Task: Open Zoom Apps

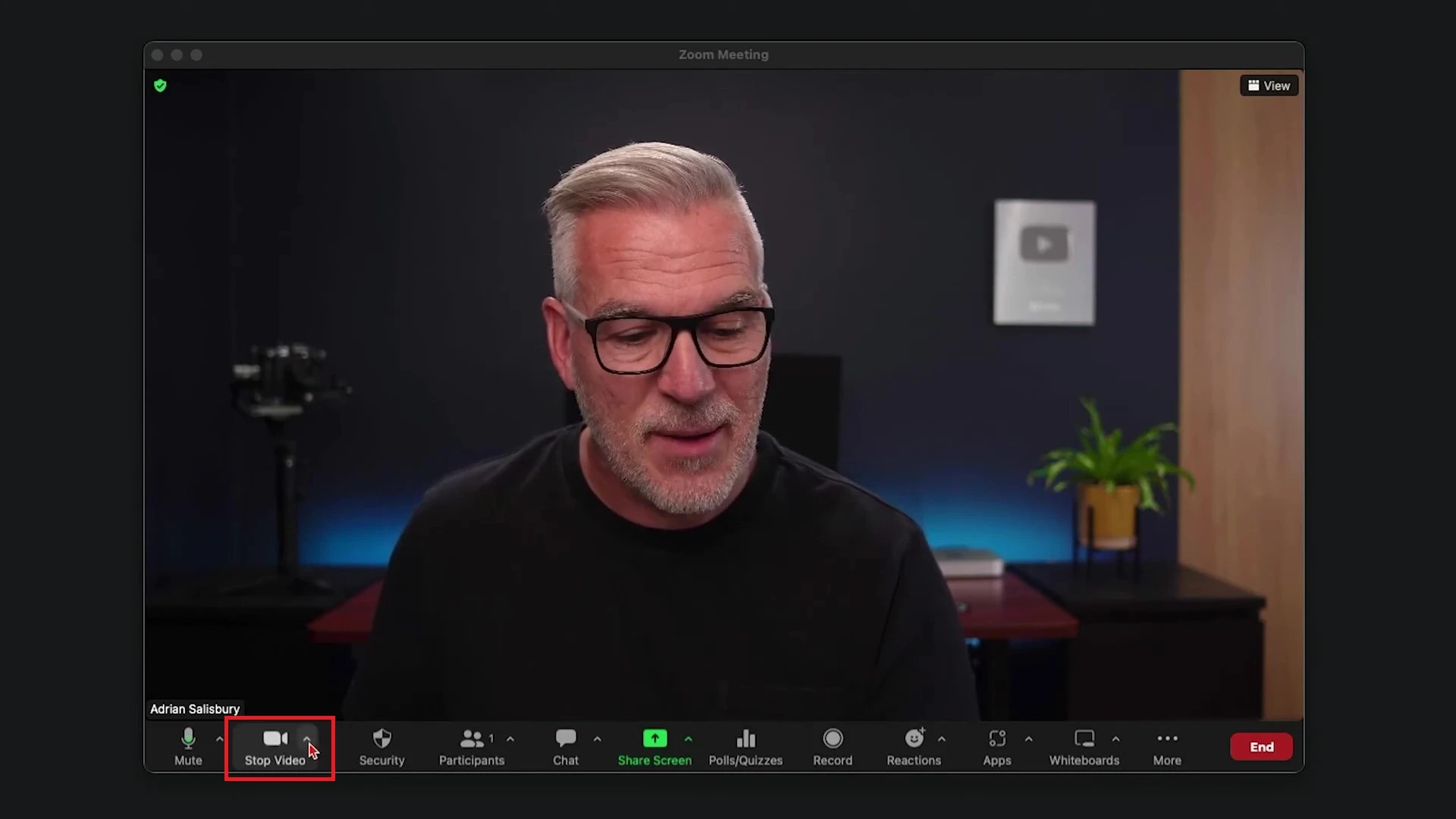Action: coord(996,747)
